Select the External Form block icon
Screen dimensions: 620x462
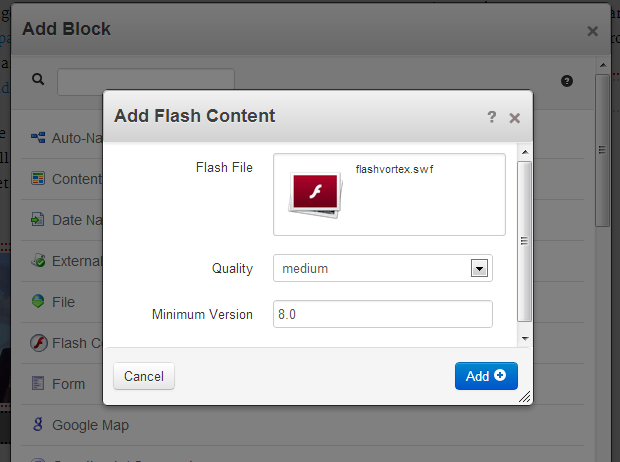[x=38, y=261]
